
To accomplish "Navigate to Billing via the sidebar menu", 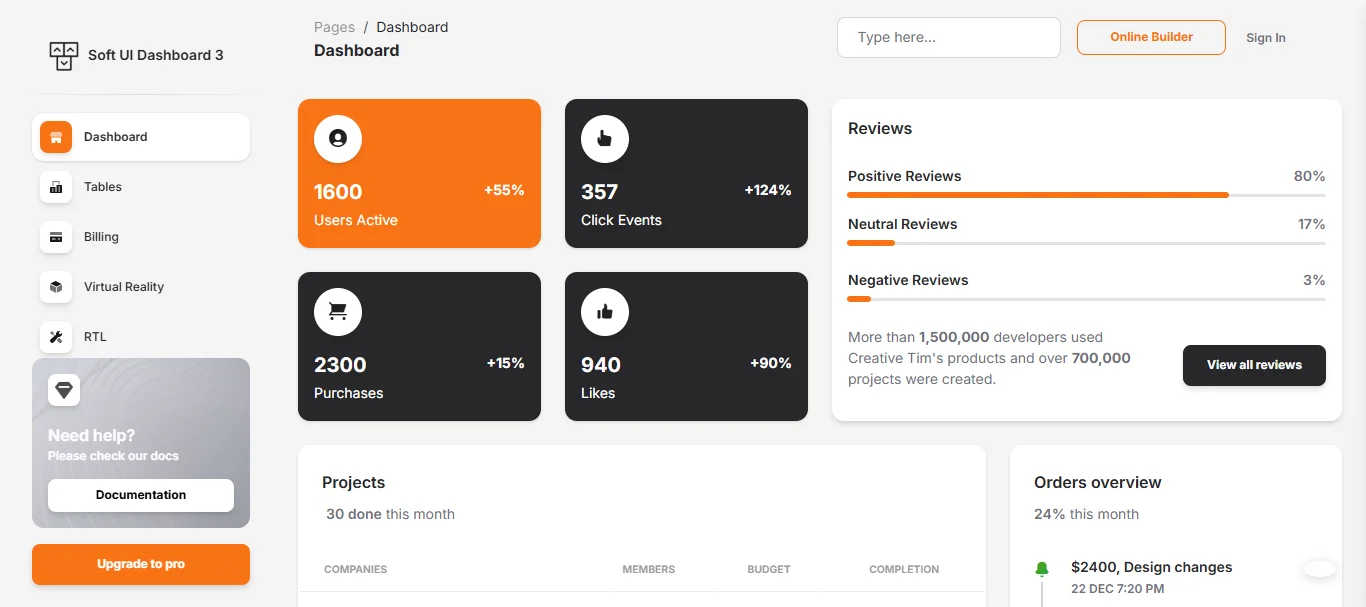I will click(101, 237).
